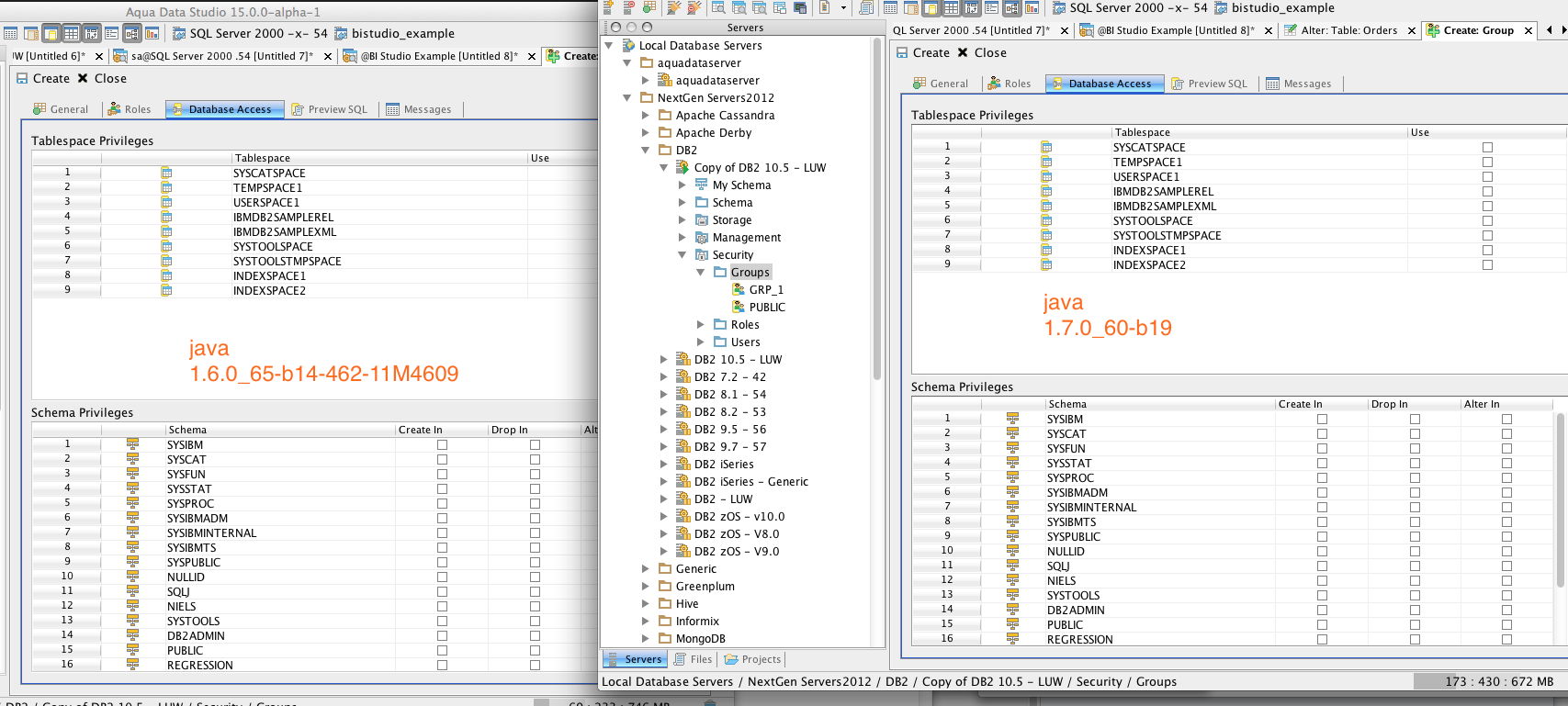
Task: Tick Use checkbox for SYSCATSPACE in right window
Action: [x=1487, y=147]
